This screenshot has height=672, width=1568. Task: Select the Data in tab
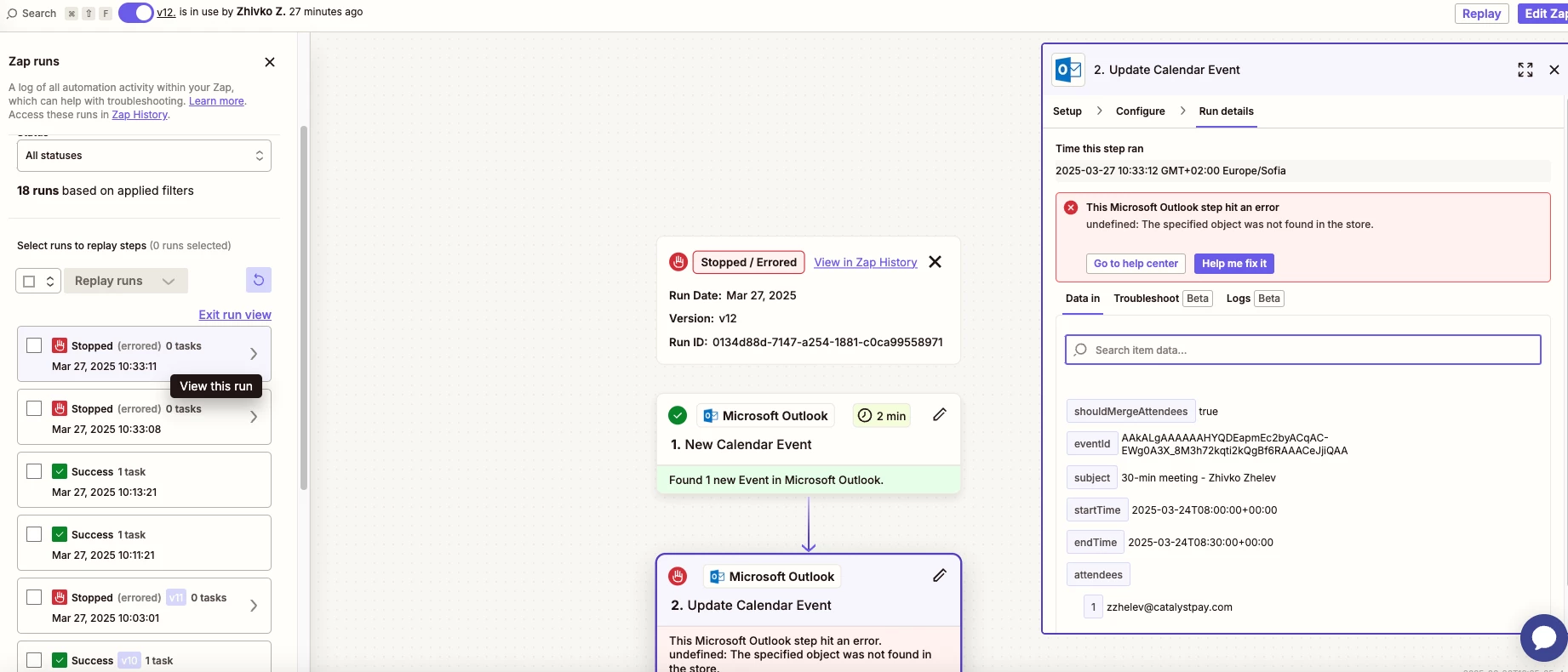click(1083, 299)
